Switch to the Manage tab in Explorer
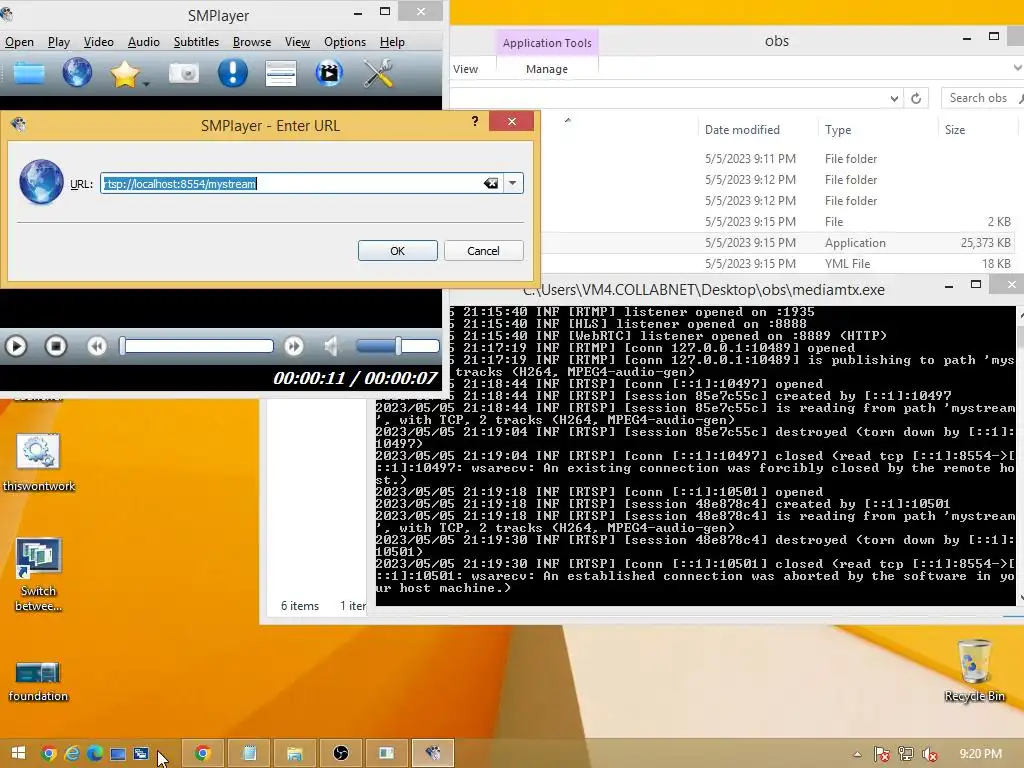The image size is (1024, 768). click(547, 69)
